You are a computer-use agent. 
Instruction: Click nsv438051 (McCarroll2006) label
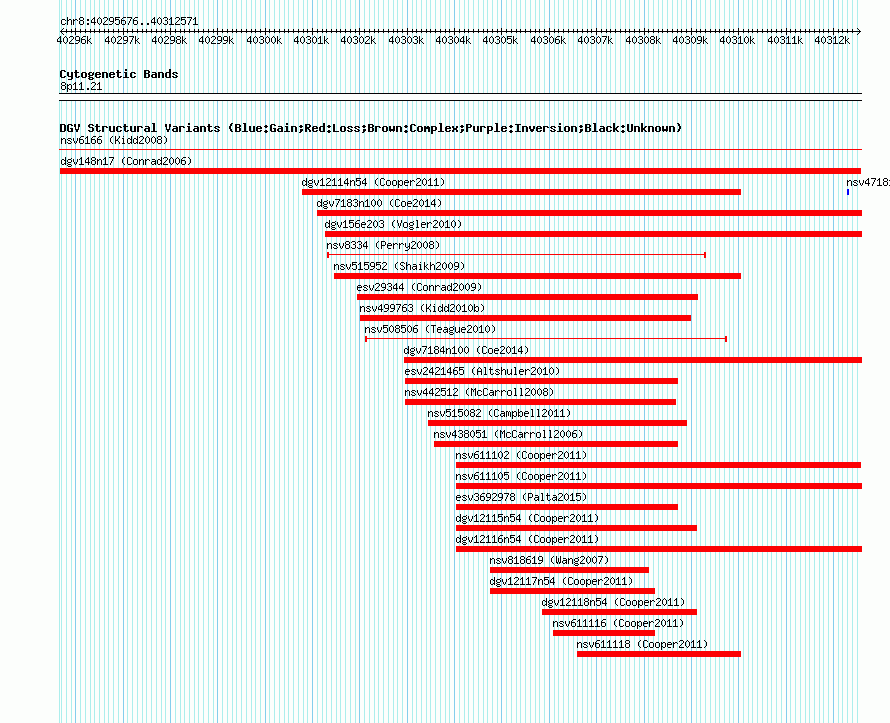point(508,434)
